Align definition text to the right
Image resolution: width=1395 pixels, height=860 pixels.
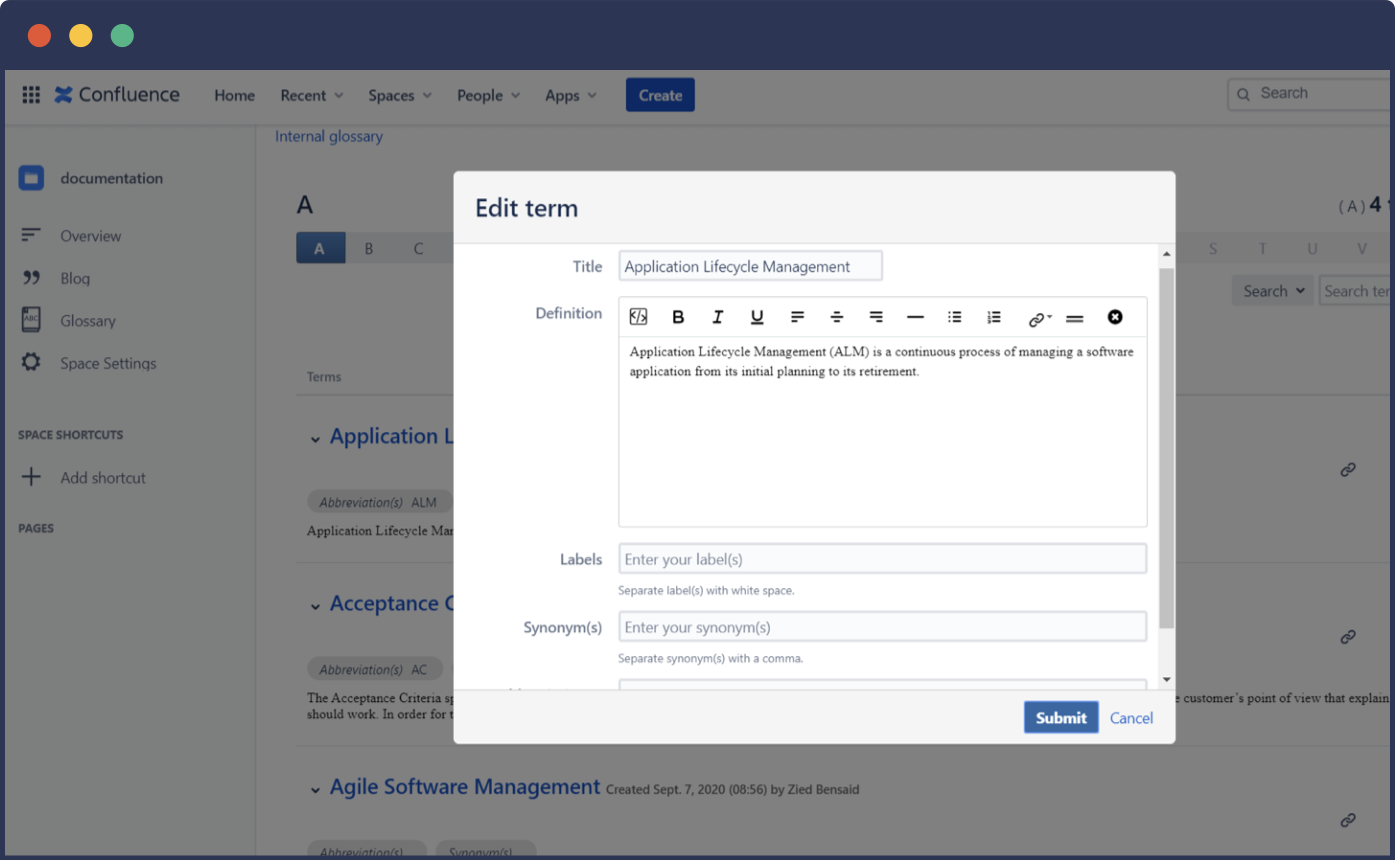click(876, 317)
